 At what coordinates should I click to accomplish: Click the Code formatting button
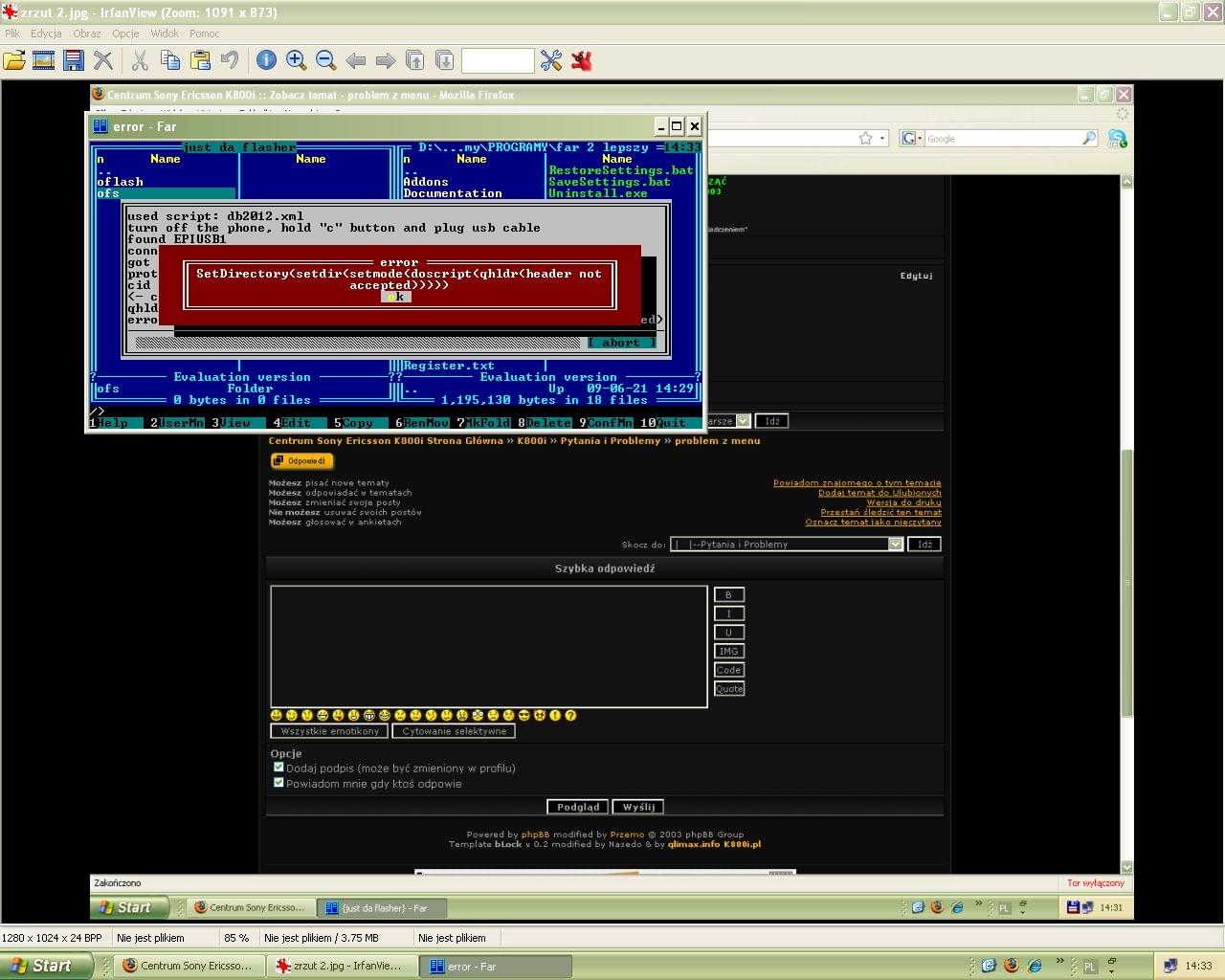pos(728,670)
